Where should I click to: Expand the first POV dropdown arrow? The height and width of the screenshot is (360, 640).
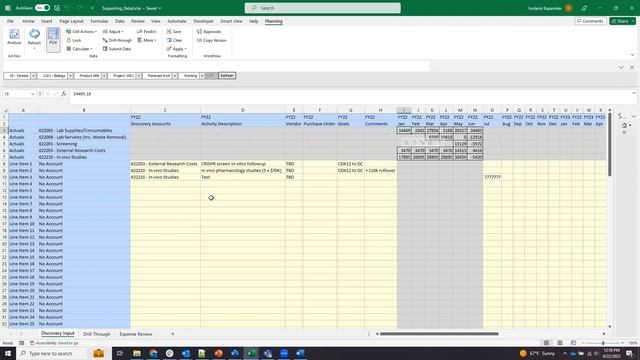[x=33, y=76]
